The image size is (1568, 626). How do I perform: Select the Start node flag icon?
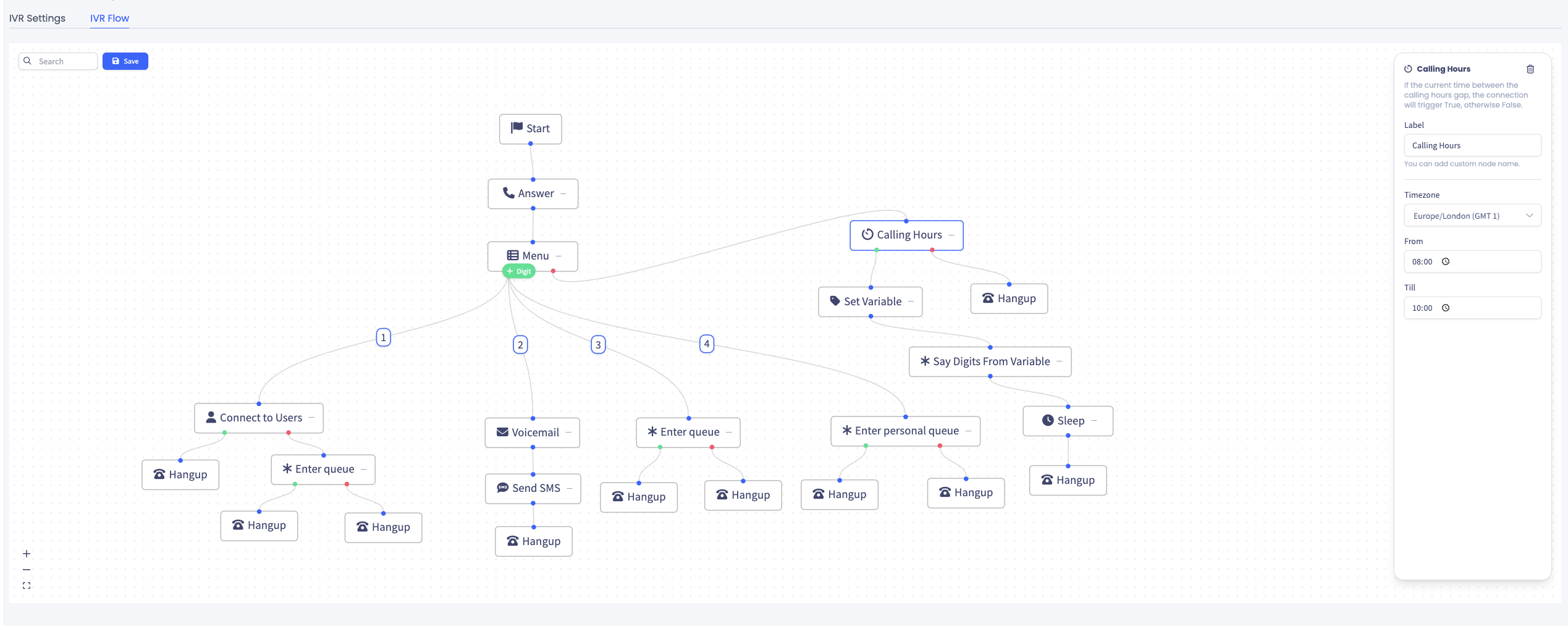point(516,128)
